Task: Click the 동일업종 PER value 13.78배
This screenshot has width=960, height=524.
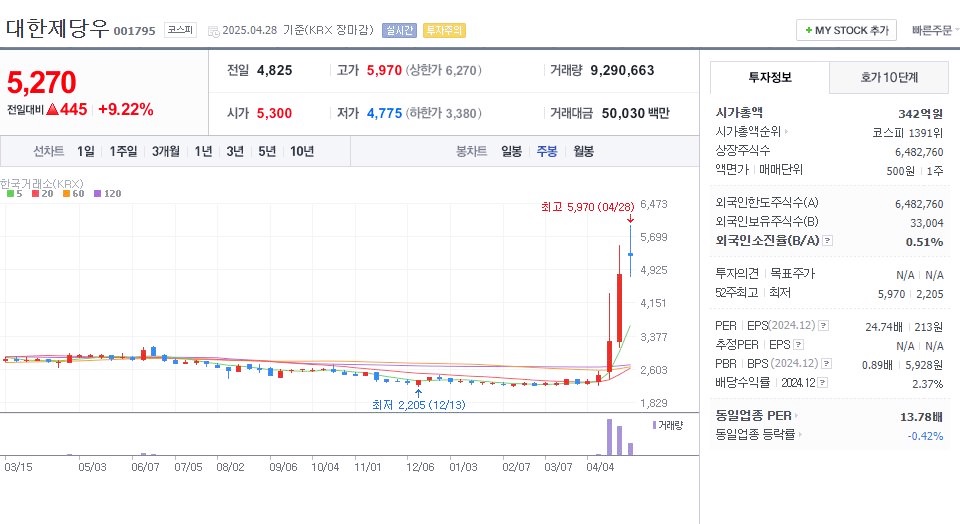Action: (921, 417)
